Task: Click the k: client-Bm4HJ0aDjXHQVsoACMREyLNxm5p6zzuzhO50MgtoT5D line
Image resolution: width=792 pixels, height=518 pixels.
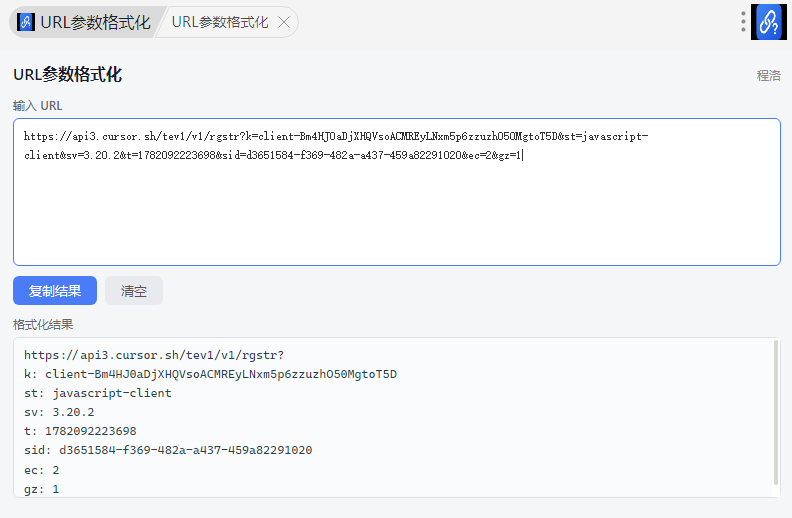Action: 211,374
